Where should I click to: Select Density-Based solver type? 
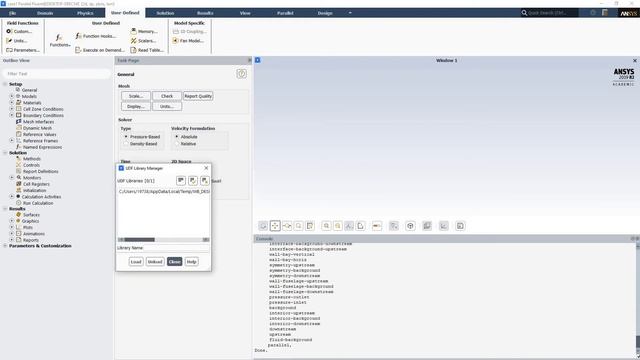coord(140,144)
